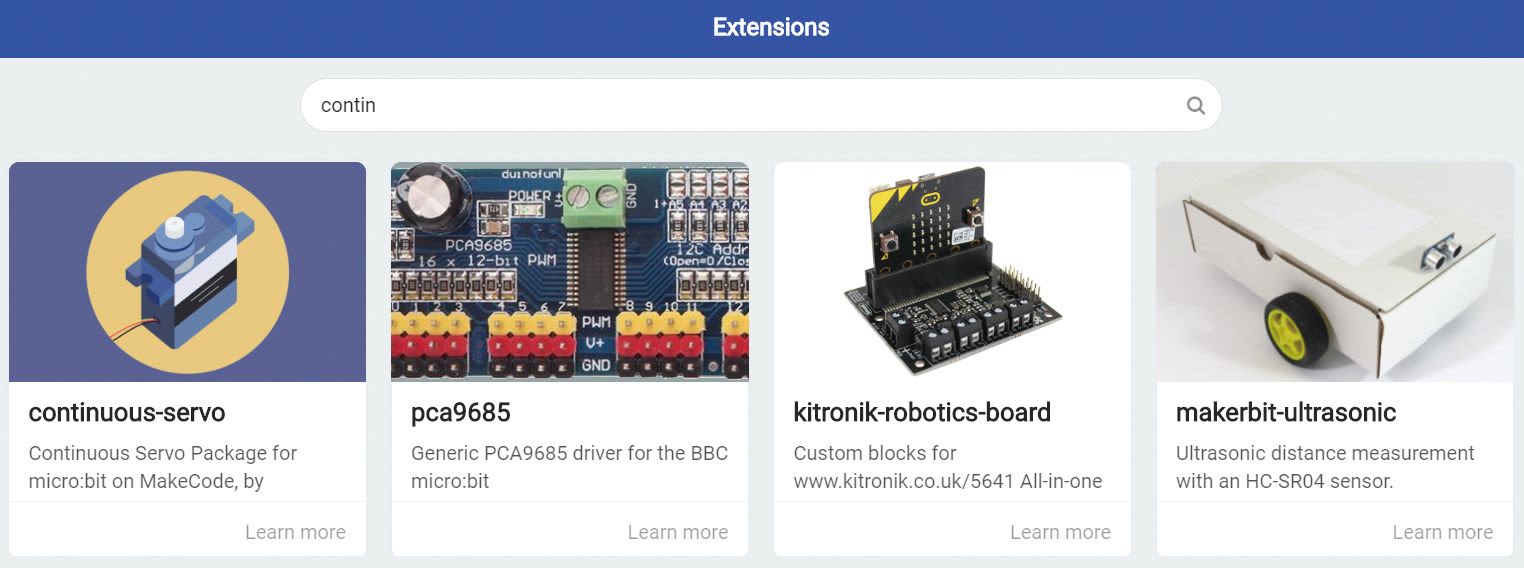
Task: Select the kitronik-robotics-board extension title
Action: (x=922, y=412)
